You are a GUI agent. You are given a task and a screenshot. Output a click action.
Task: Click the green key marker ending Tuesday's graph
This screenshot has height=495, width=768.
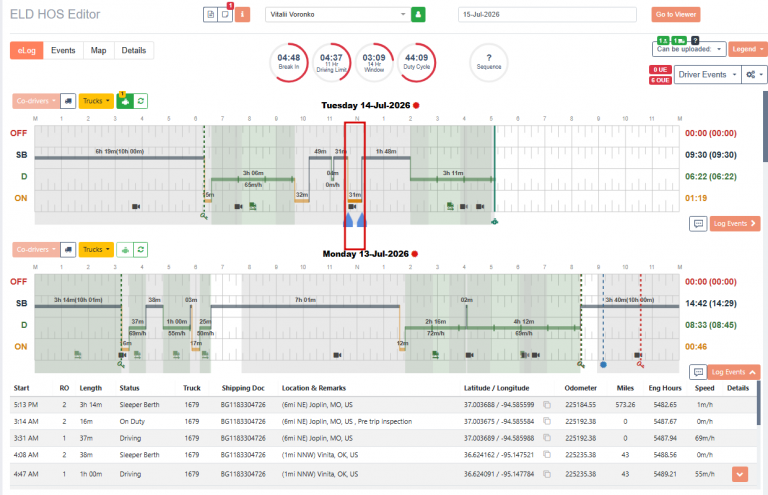(495, 222)
